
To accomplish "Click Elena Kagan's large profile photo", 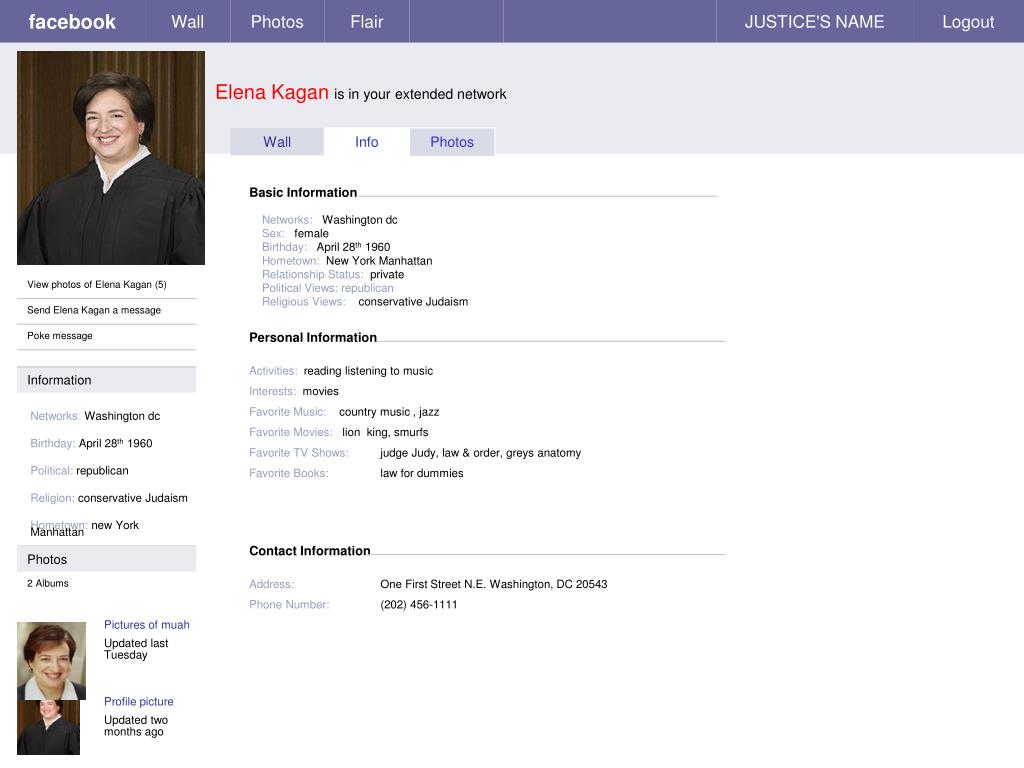I will 111,157.
